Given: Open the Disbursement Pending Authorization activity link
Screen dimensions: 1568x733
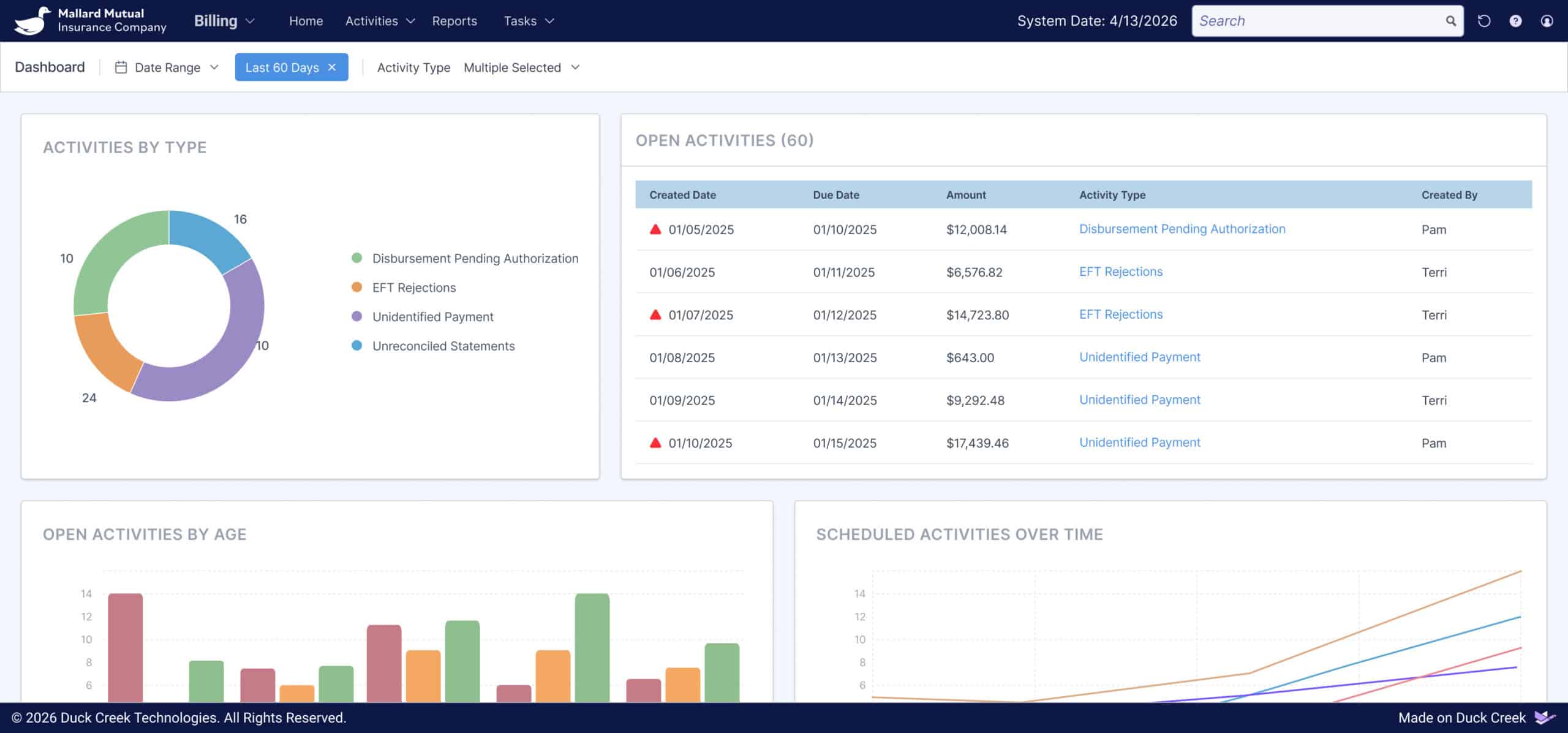Looking at the screenshot, I should (1182, 229).
